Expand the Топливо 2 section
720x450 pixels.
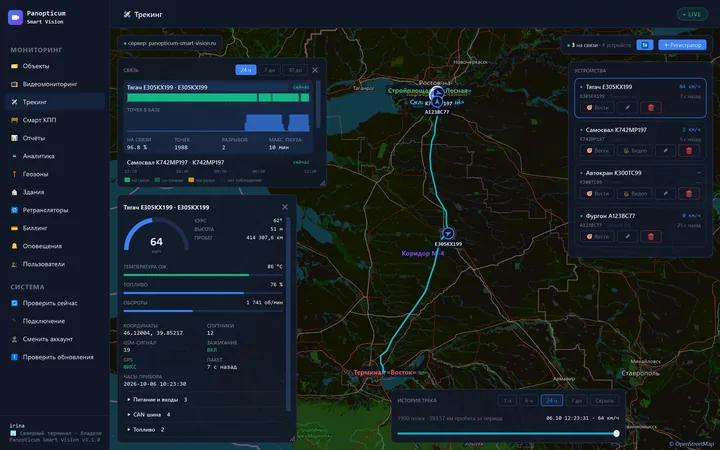pyautogui.click(x=203, y=430)
